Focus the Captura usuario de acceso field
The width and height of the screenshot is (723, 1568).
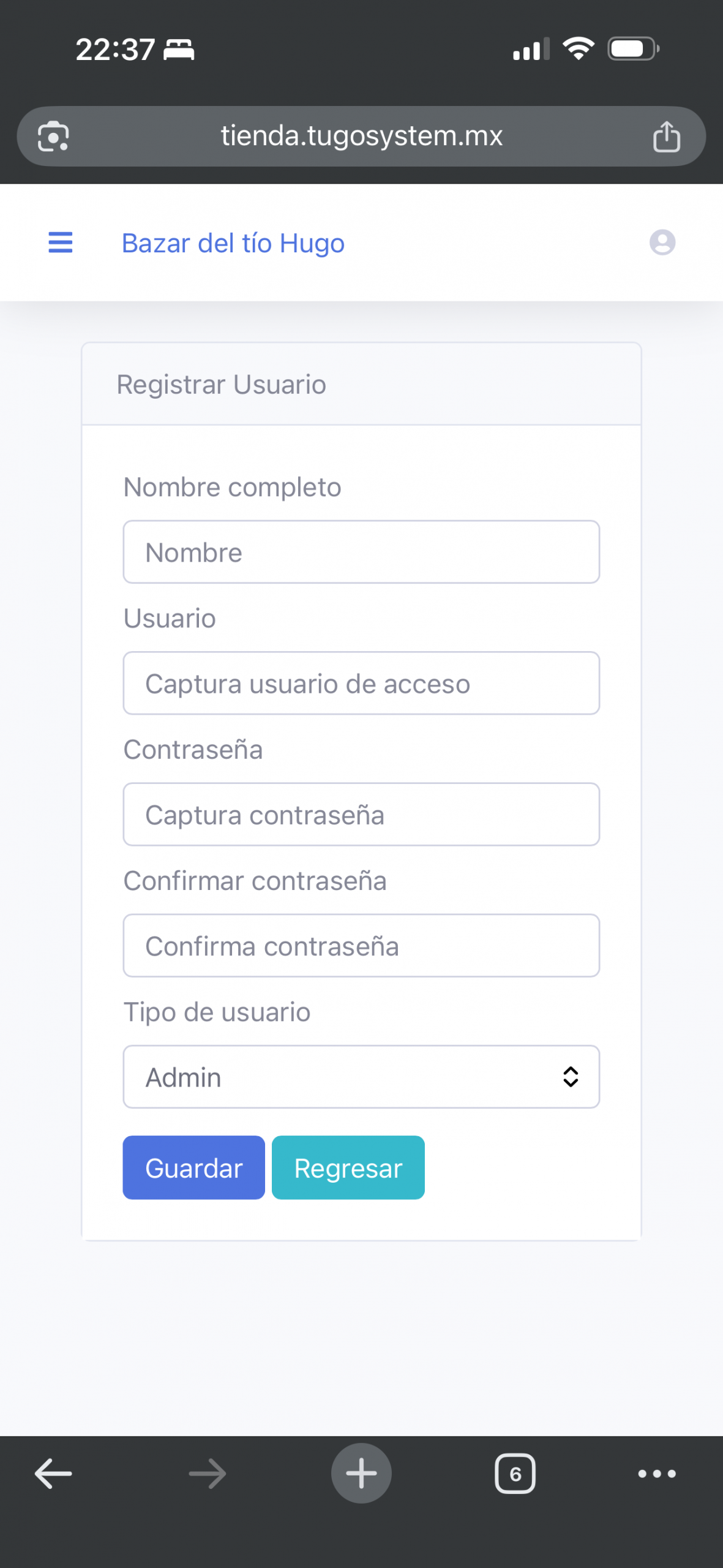[x=361, y=683]
